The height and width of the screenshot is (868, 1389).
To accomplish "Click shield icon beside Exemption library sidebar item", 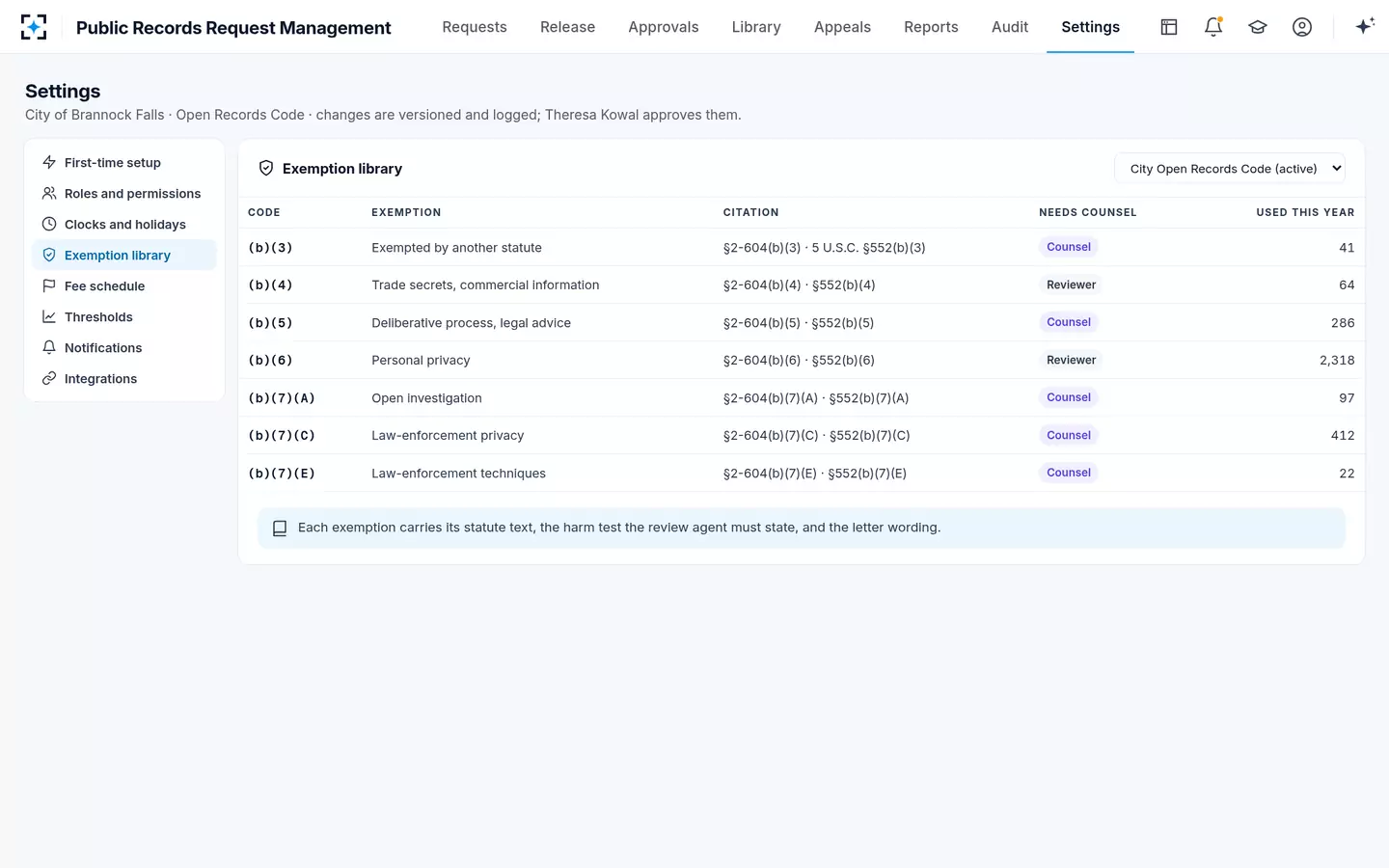I will click(x=49, y=255).
